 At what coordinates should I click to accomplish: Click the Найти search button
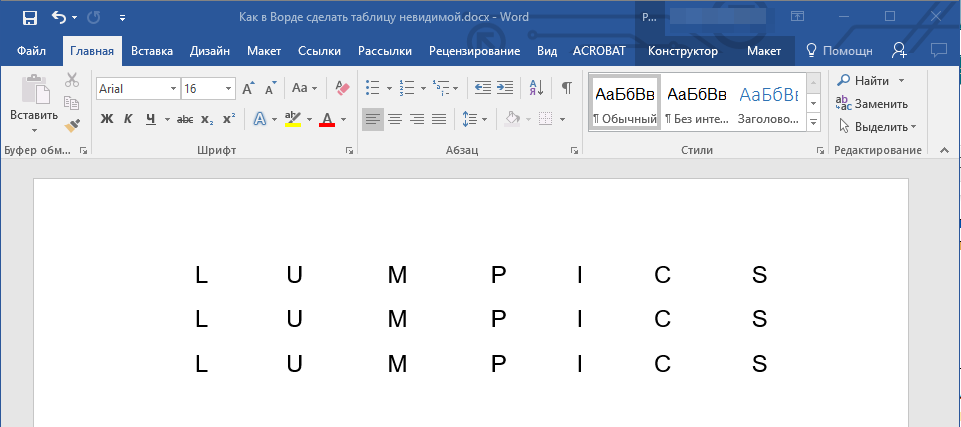coord(864,80)
